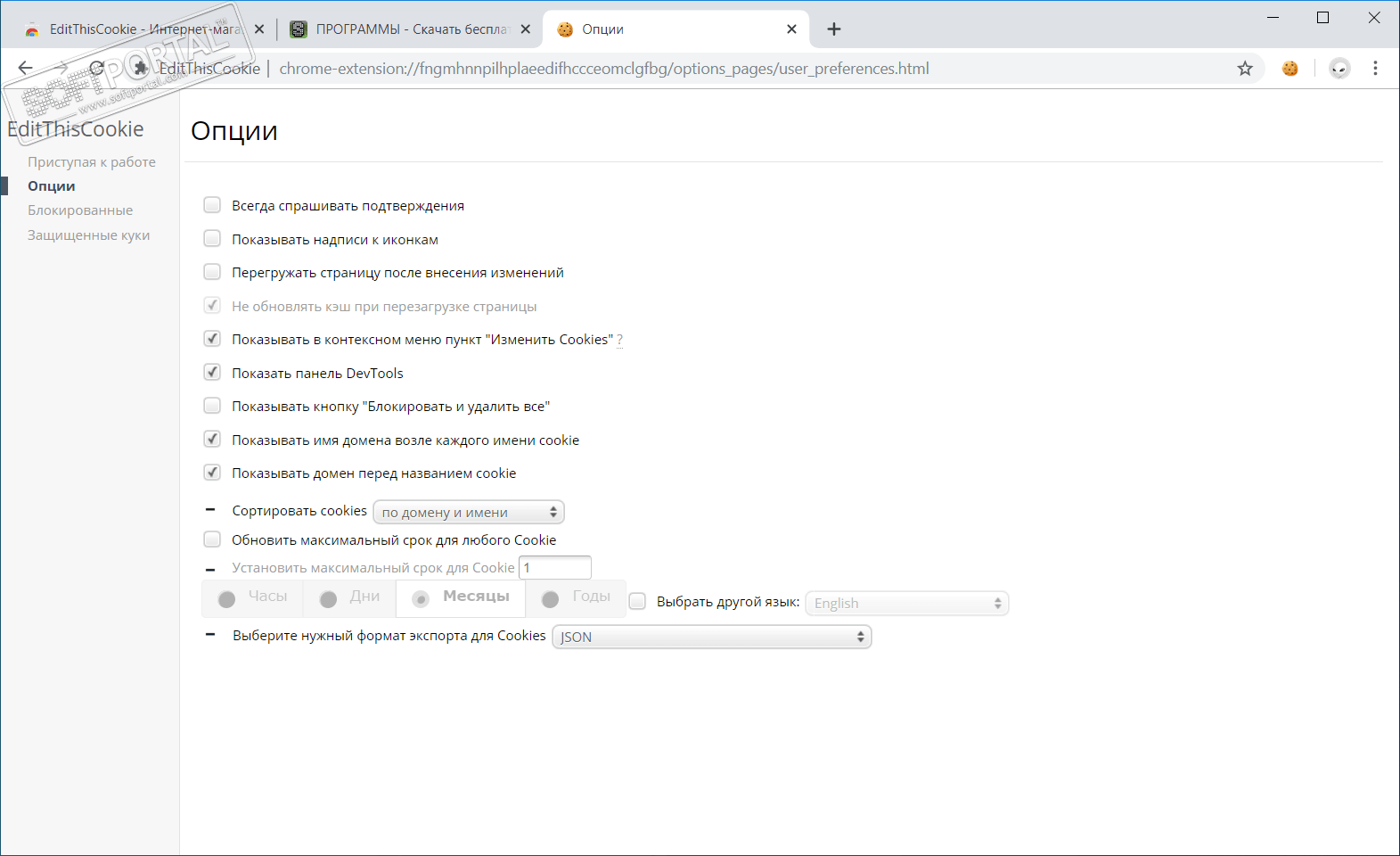Open the Chrome three-dot menu
The width and height of the screenshot is (1400, 856).
click(1375, 69)
